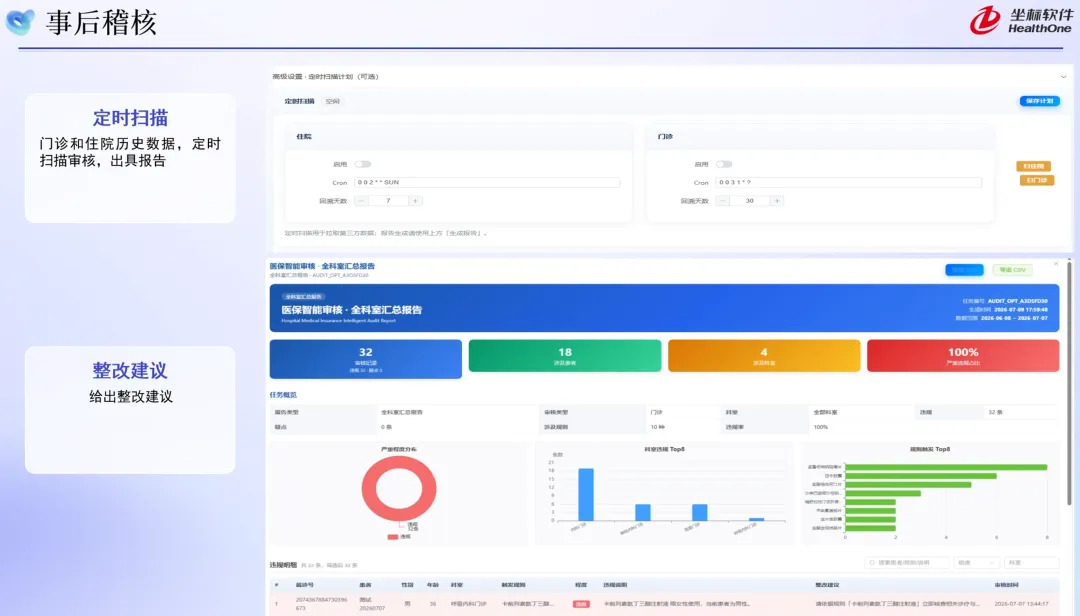
Task: Click the 门诊 回溯天数 value 30
Action: coord(749,201)
